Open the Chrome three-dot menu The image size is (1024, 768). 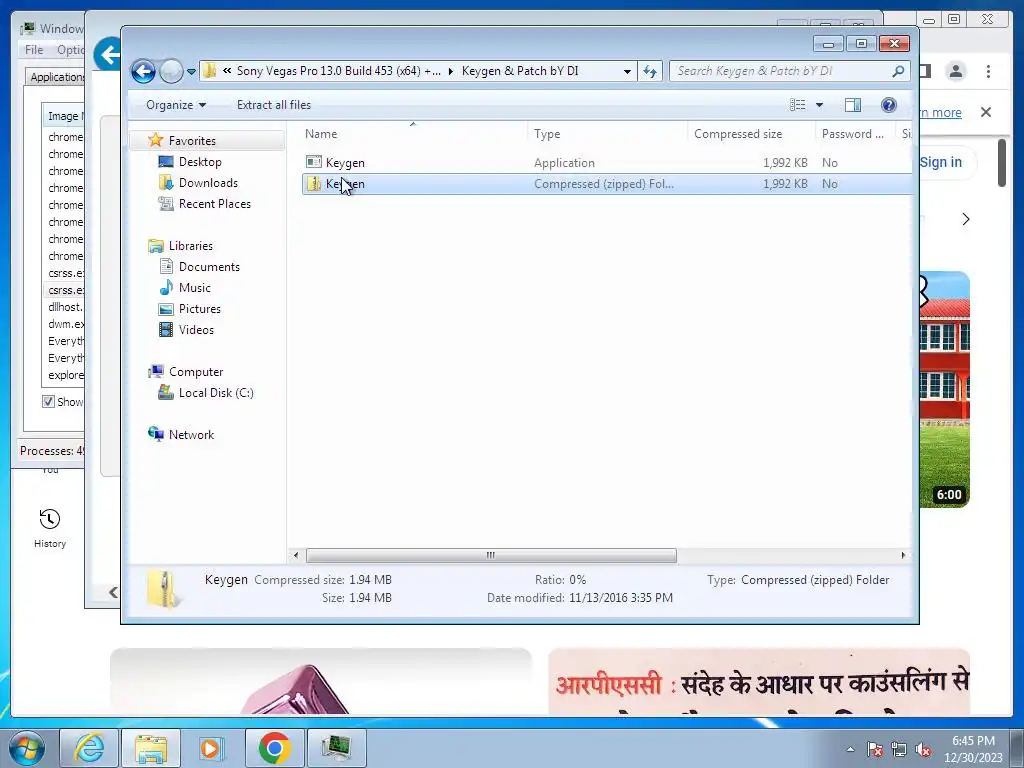[x=988, y=71]
